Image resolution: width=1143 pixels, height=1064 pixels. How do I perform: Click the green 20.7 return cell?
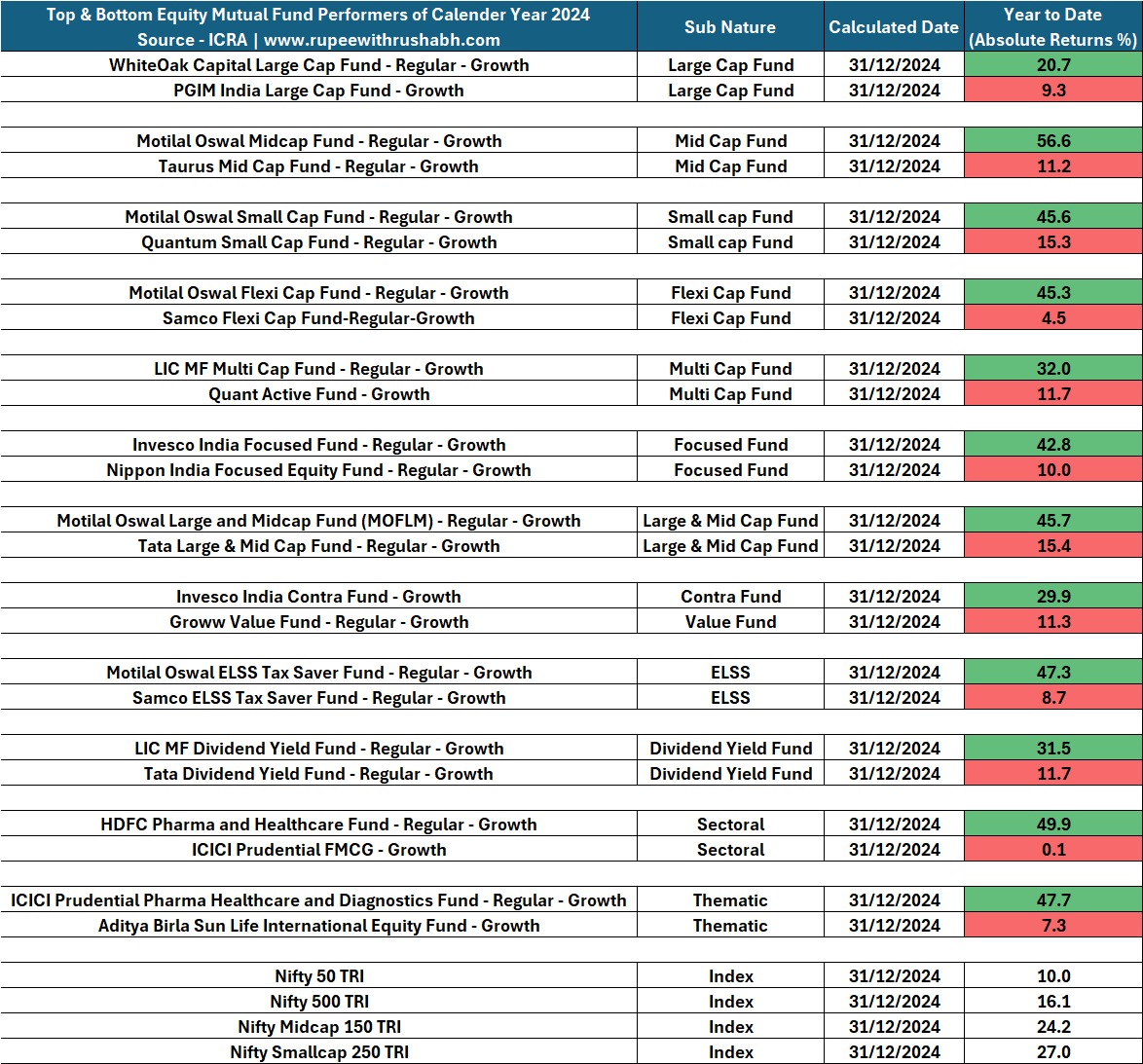(1053, 65)
